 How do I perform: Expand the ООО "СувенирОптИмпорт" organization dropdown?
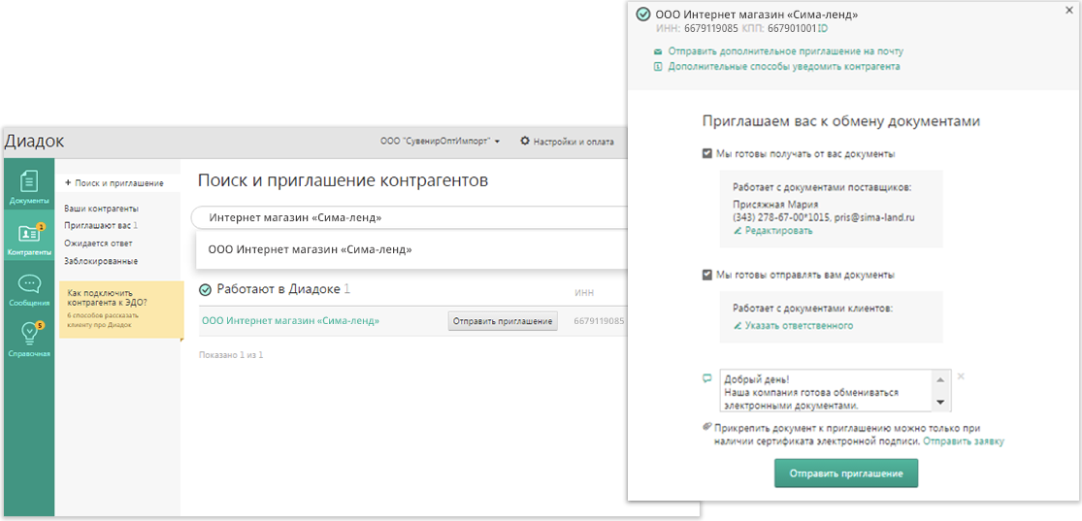[x=440, y=141]
